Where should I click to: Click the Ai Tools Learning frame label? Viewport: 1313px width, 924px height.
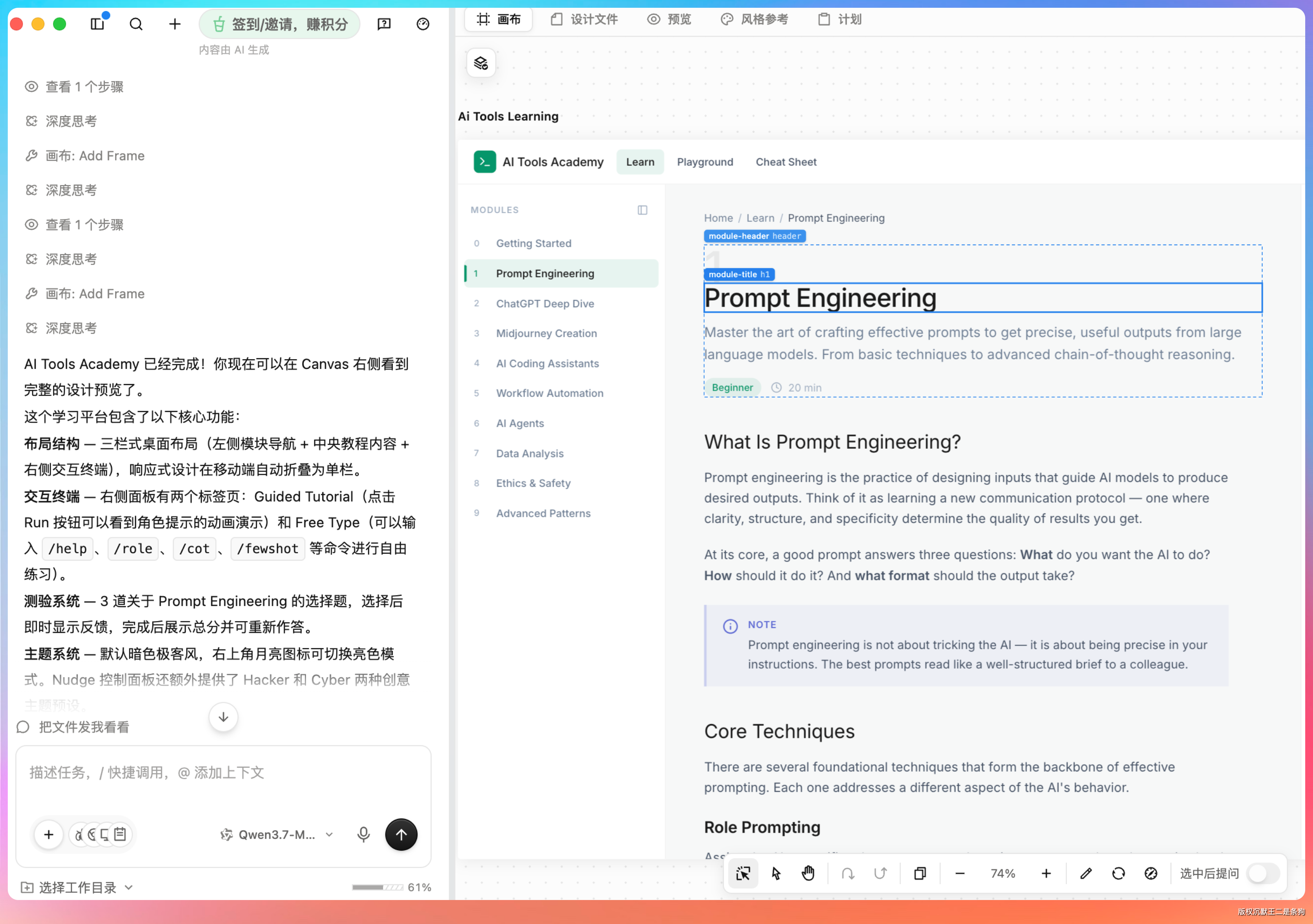pyautogui.click(x=508, y=117)
